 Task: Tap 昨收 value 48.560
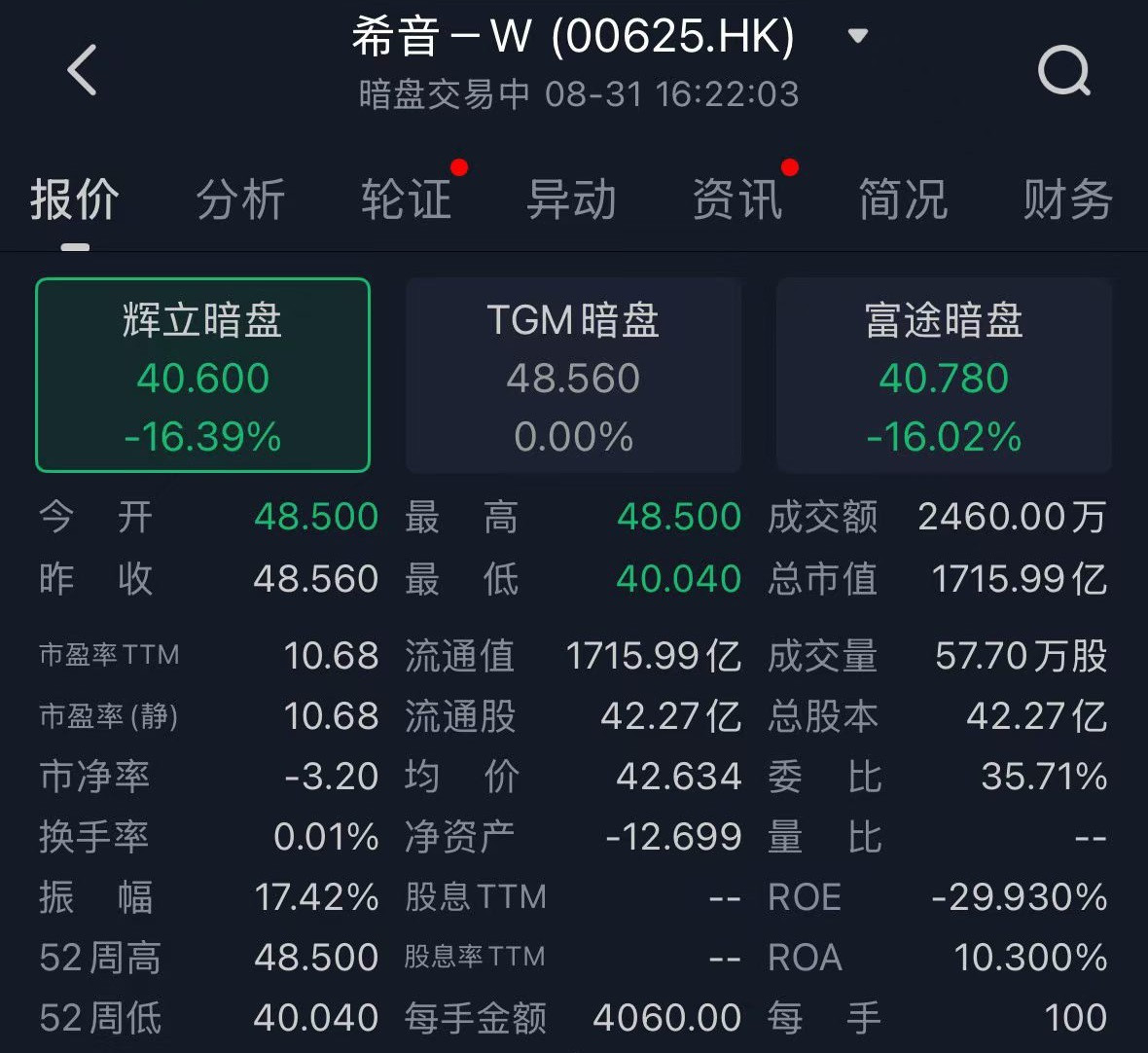click(x=315, y=579)
